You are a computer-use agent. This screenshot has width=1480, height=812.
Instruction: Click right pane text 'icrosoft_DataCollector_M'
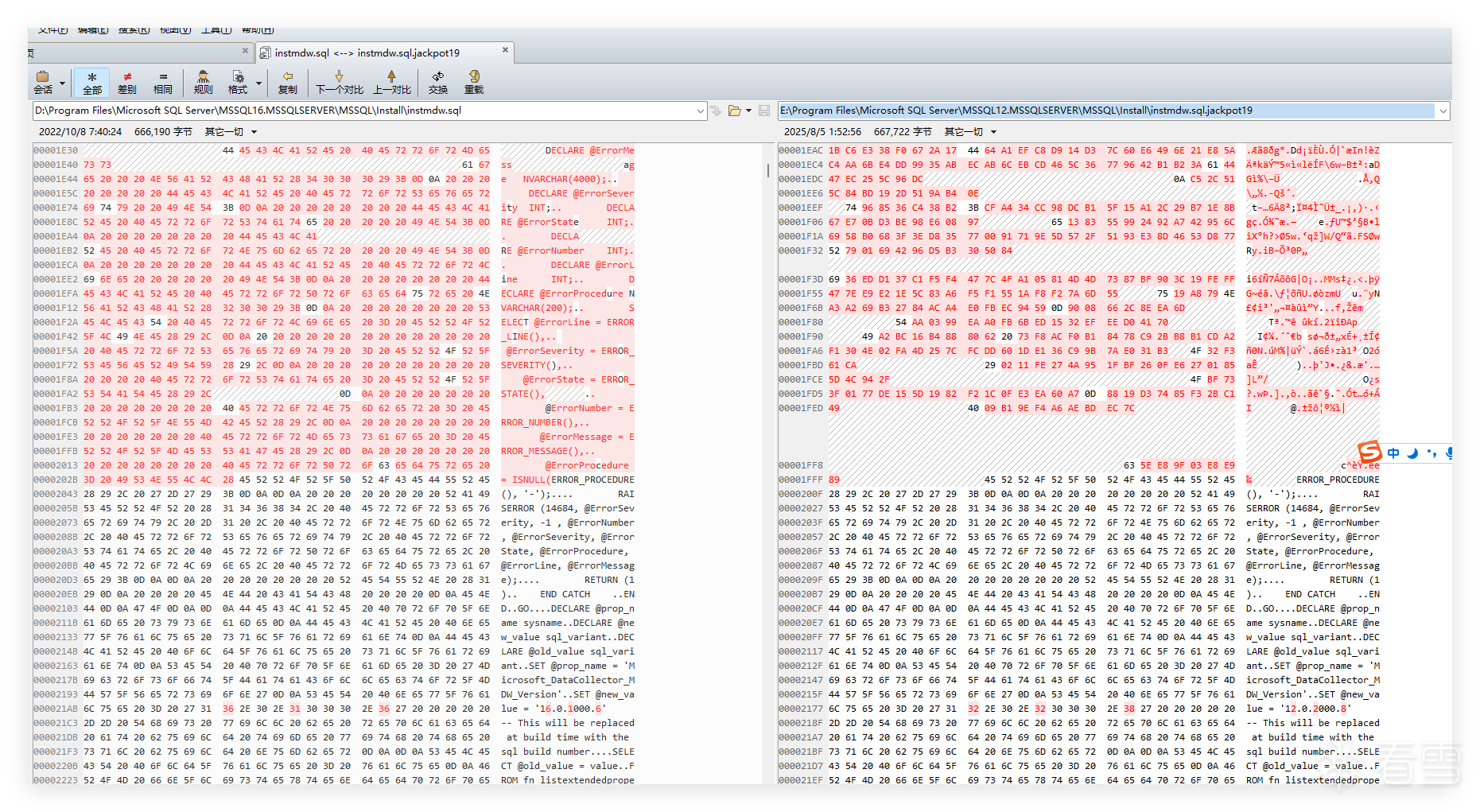coord(1313,680)
